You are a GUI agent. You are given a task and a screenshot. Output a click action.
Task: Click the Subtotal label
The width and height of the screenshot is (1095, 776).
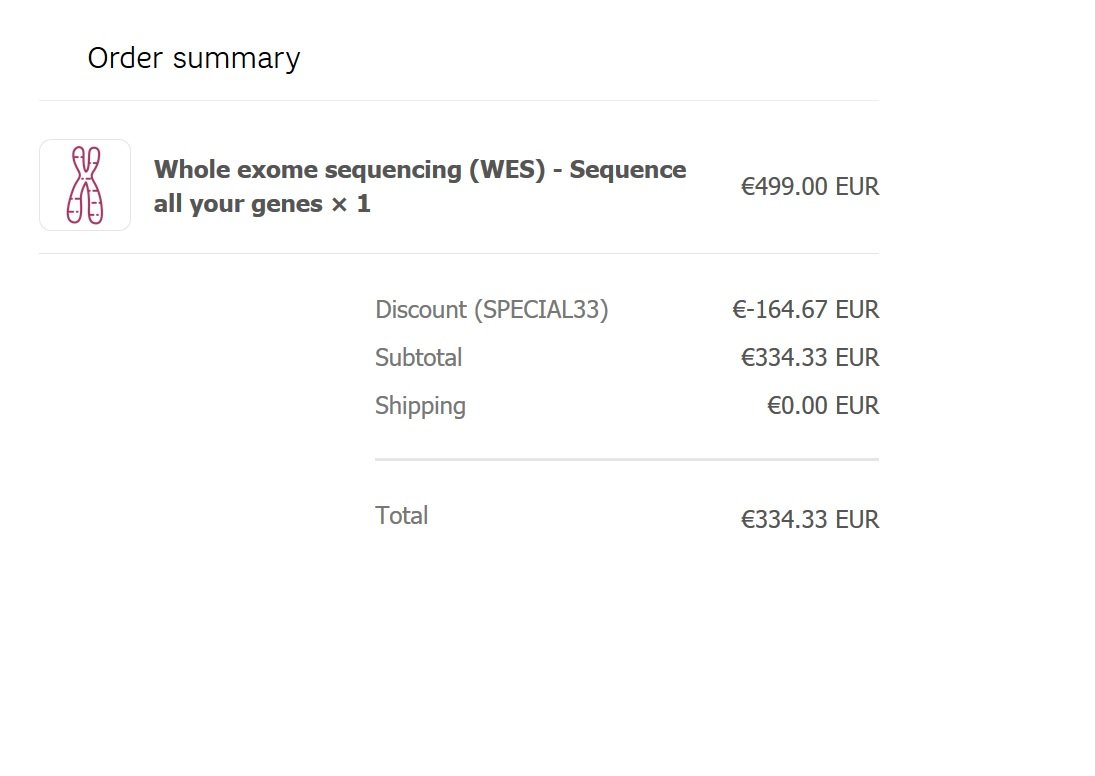click(x=418, y=358)
